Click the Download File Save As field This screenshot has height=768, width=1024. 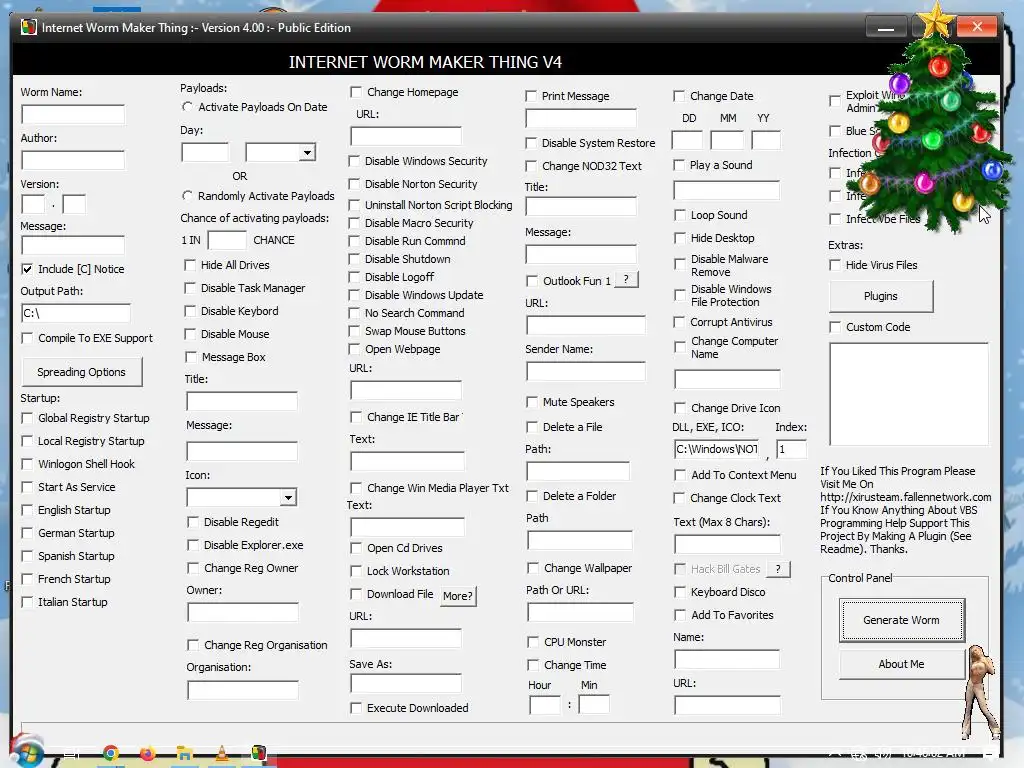click(x=406, y=684)
